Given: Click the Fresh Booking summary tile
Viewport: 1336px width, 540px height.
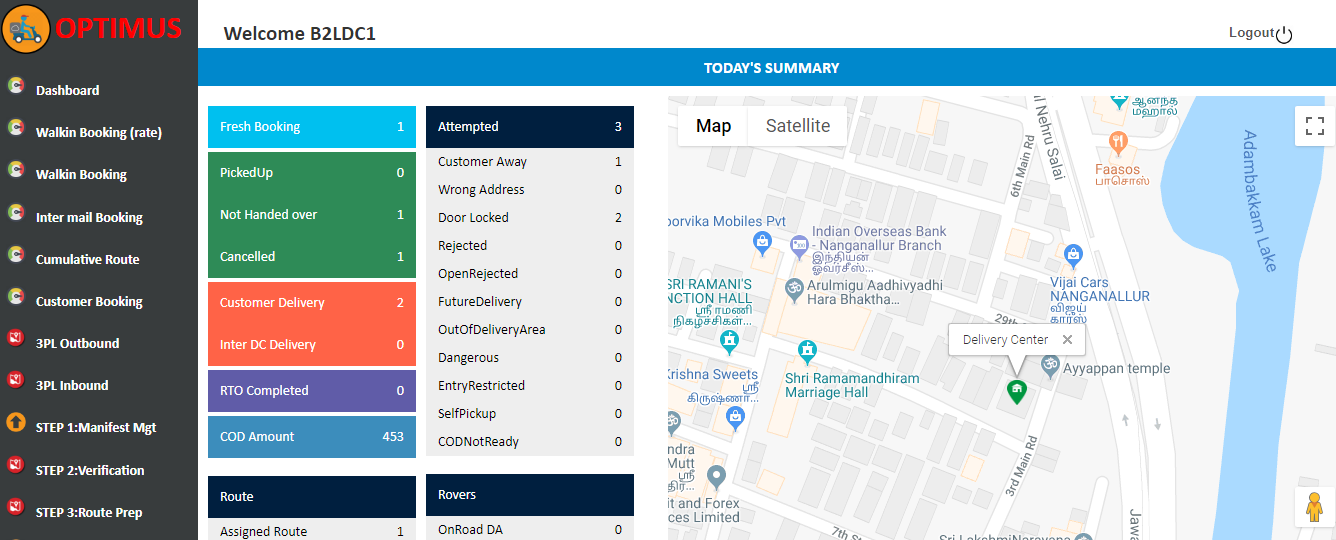Looking at the screenshot, I should [x=311, y=127].
